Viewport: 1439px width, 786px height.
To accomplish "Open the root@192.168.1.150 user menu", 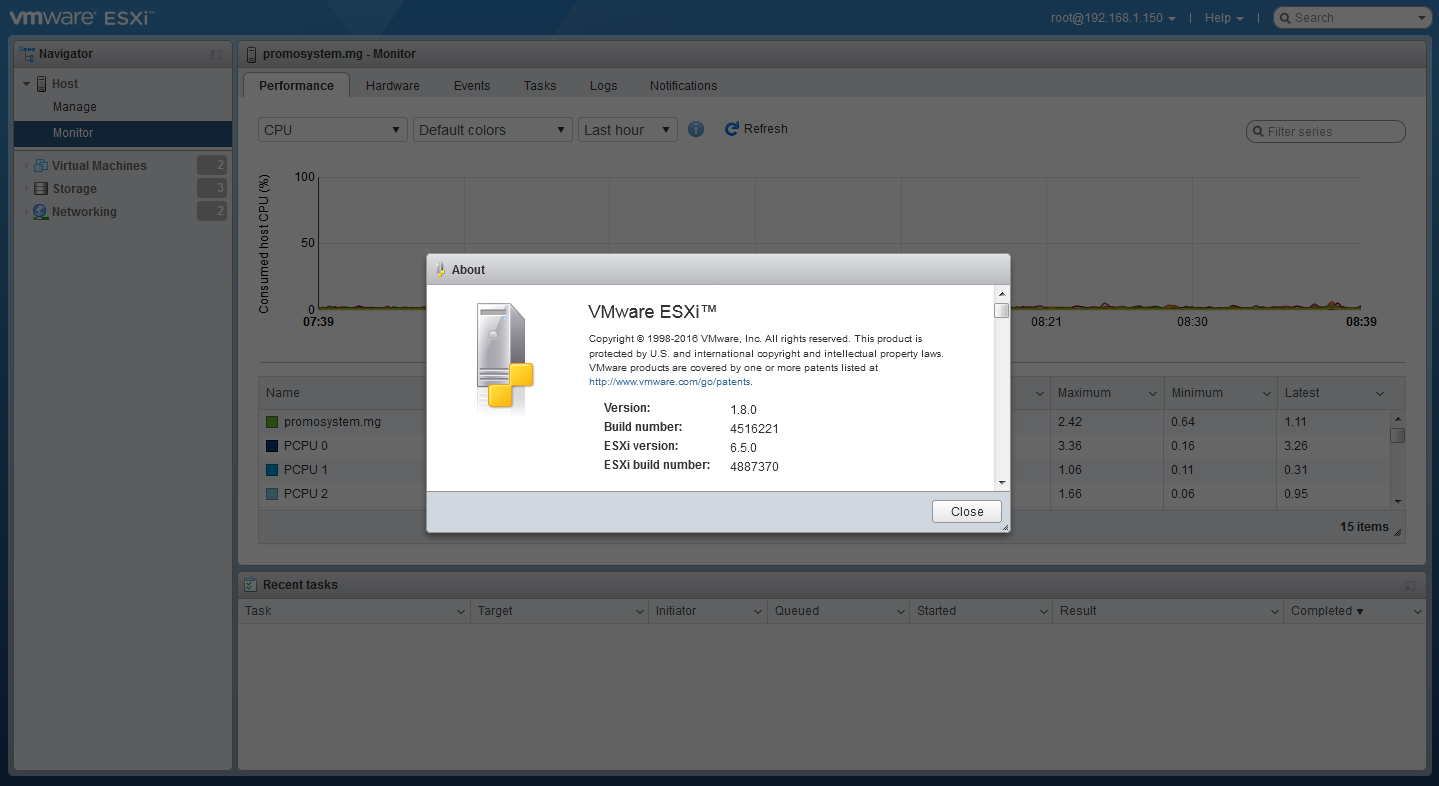I will (x=1113, y=18).
